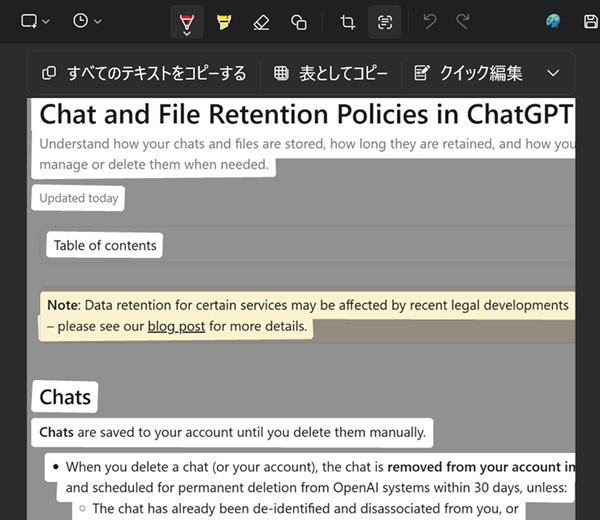Select the new snip rectangle mode icon
The image size is (600, 520).
[29, 21]
